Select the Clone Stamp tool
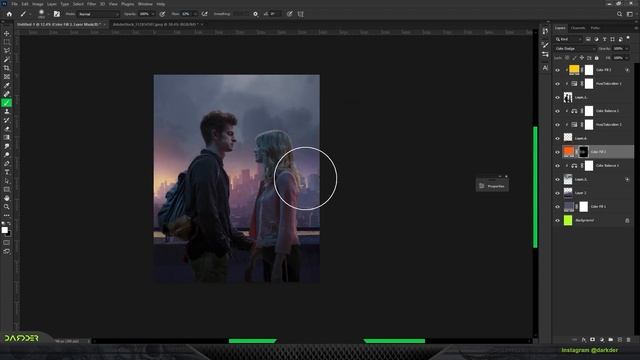640x360 pixels. point(7,111)
